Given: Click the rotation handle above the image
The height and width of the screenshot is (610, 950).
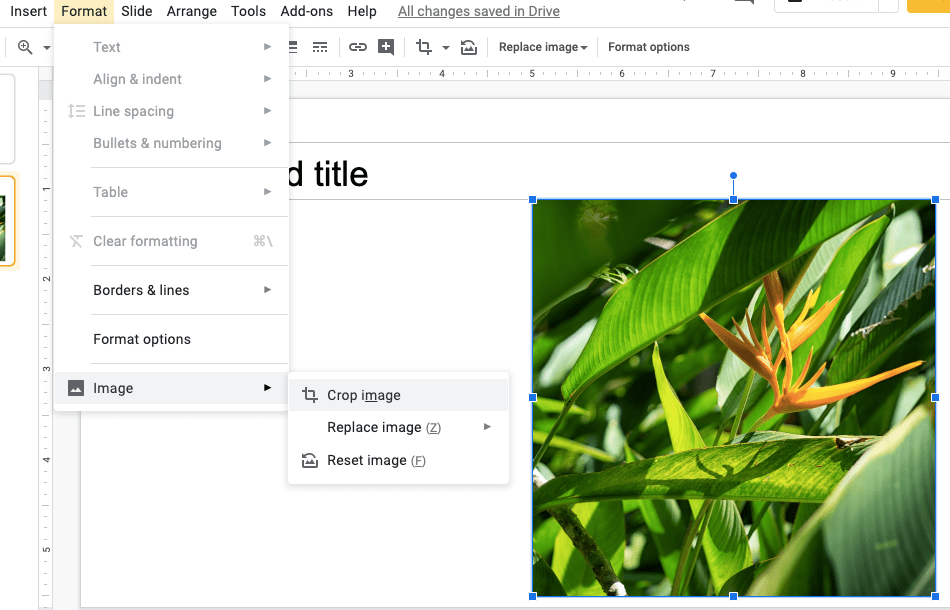Looking at the screenshot, I should (733, 175).
